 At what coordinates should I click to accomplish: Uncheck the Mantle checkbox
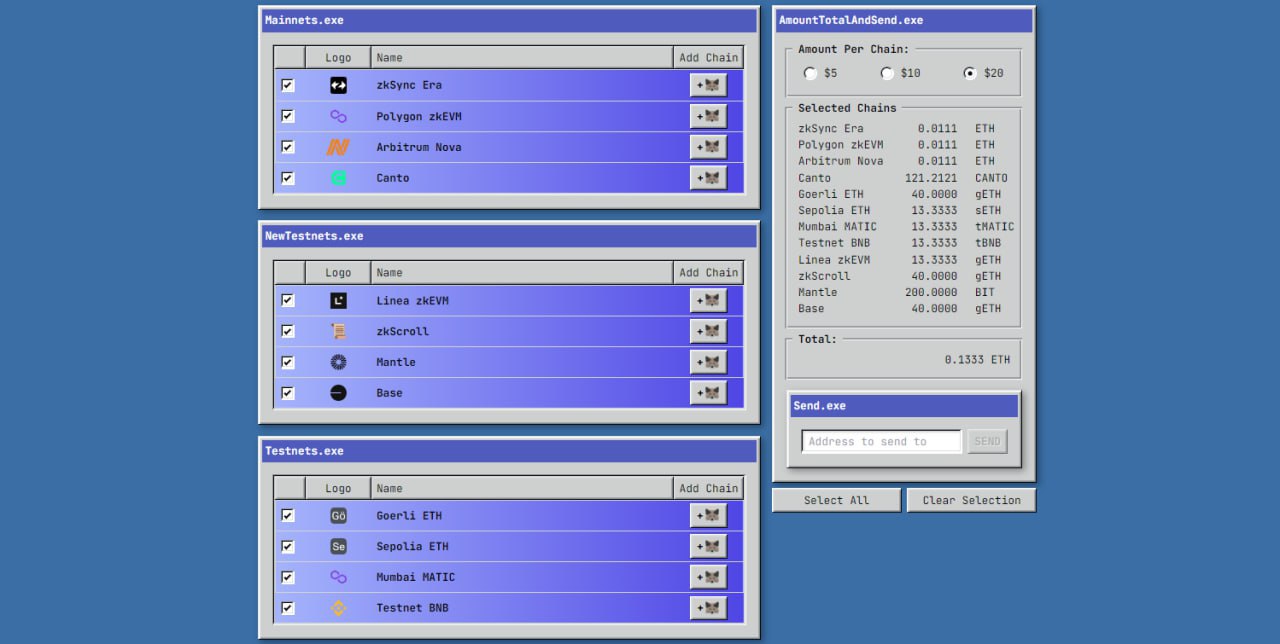(288, 362)
